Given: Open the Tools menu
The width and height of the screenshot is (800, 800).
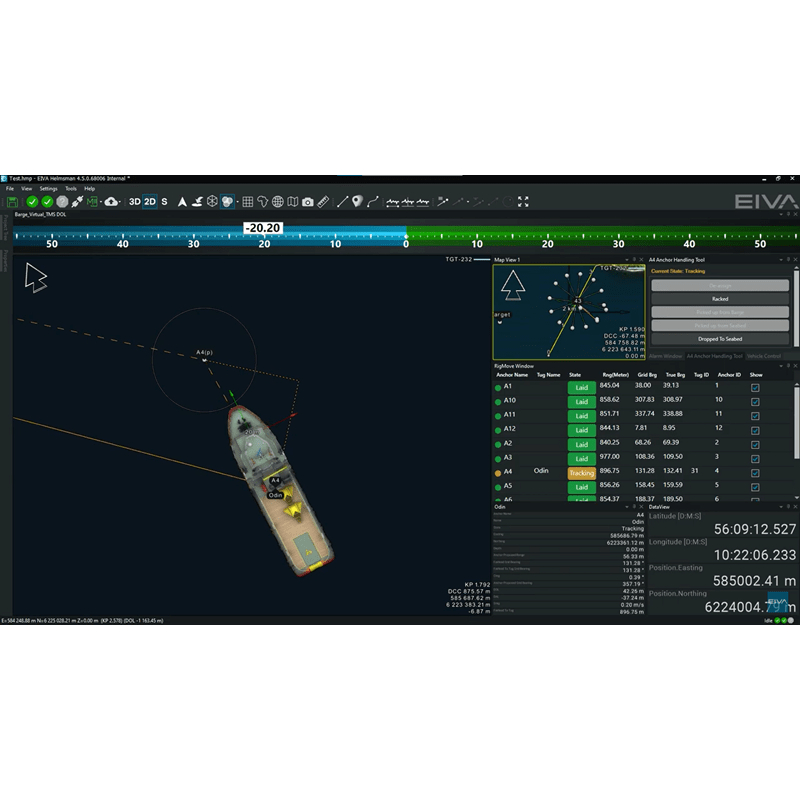Looking at the screenshot, I should click(x=71, y=189).
